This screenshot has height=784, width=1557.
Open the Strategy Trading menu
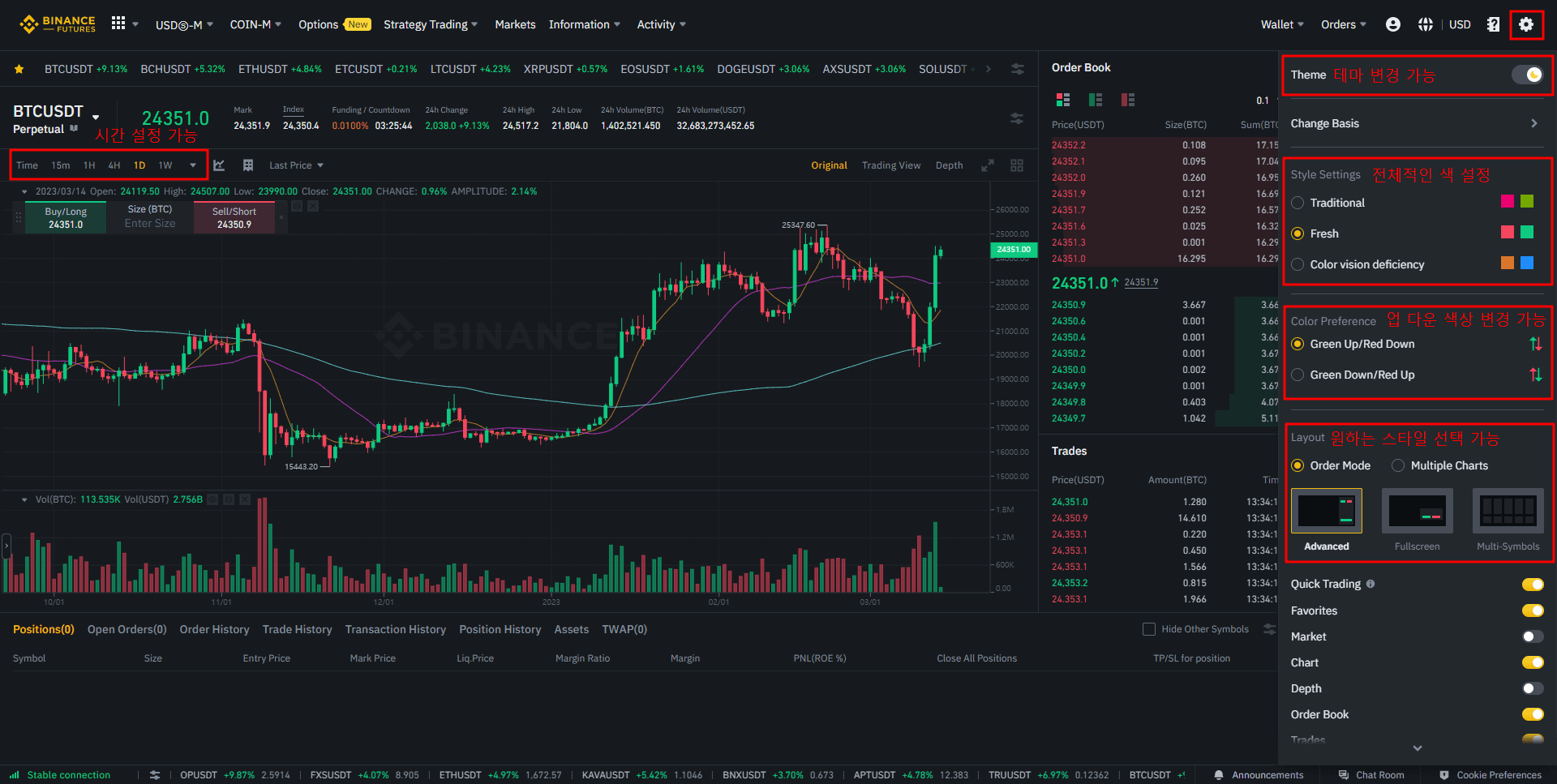click(430, 24)
